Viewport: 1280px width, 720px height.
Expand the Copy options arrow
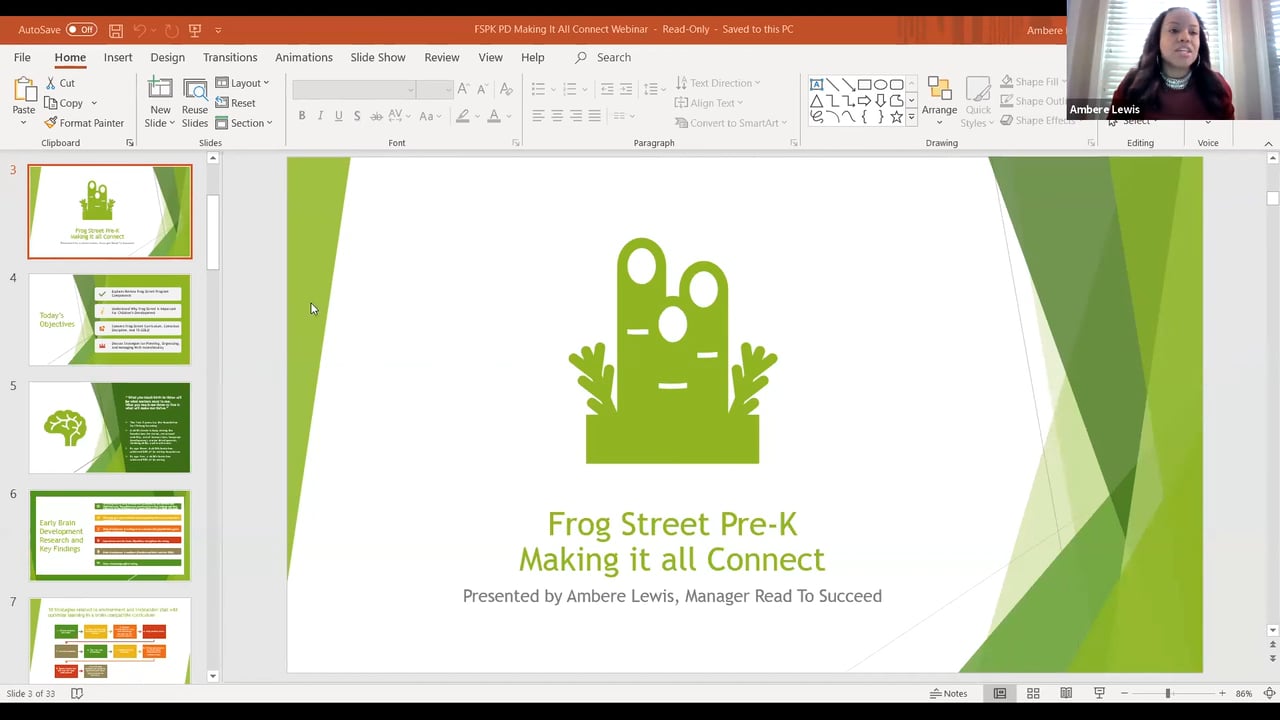94,103
